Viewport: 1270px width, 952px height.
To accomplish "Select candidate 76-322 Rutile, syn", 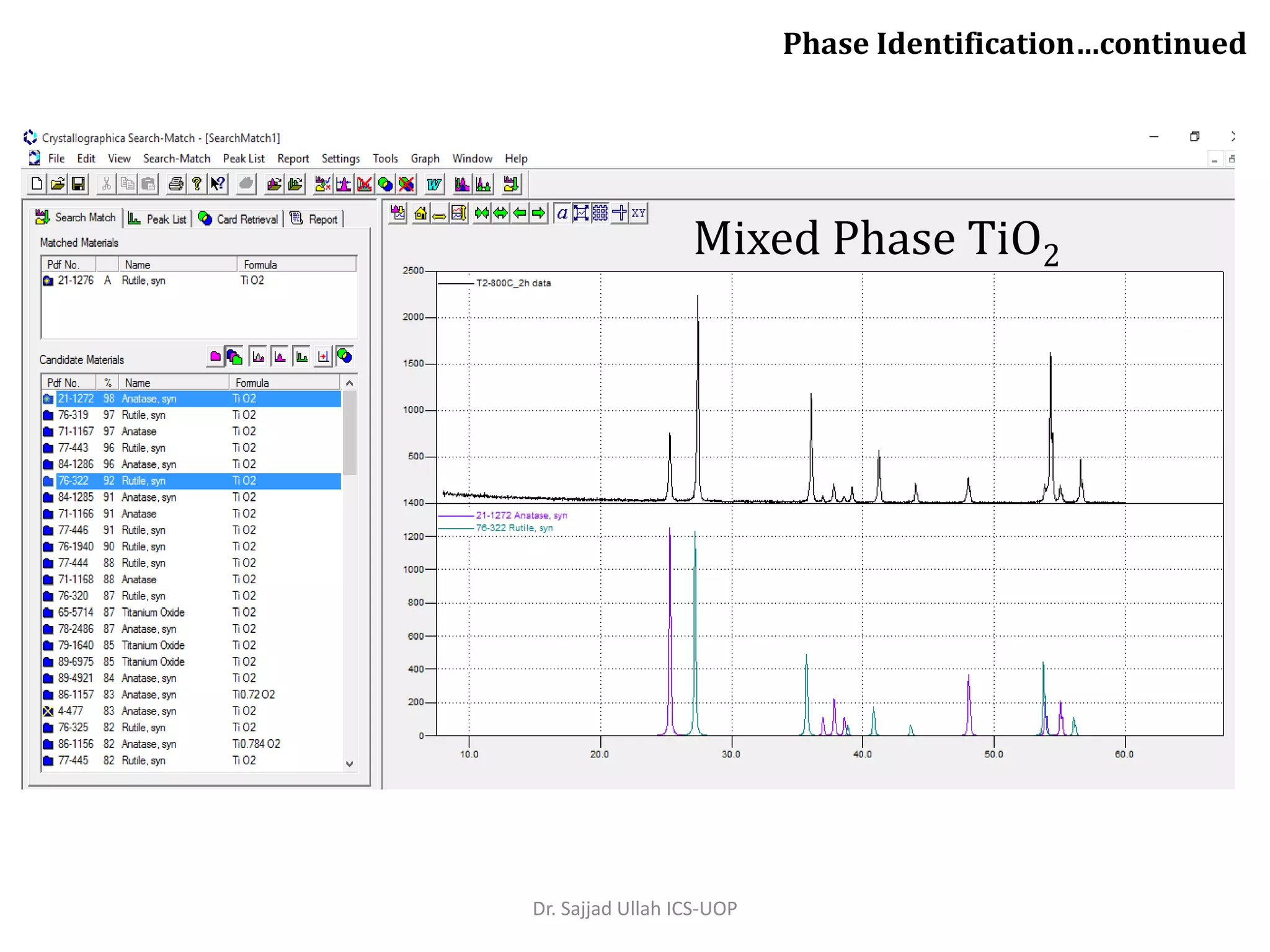I will (192, 481).
